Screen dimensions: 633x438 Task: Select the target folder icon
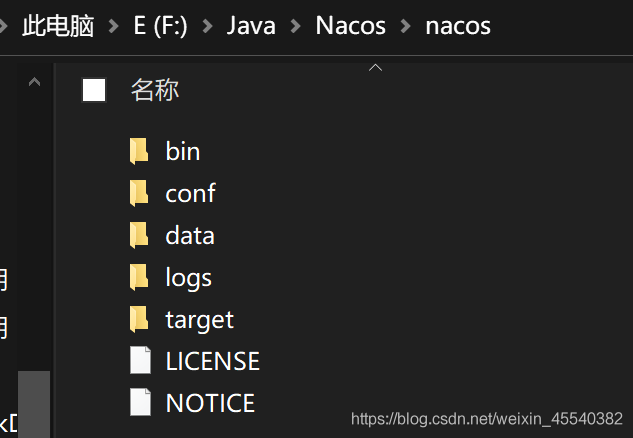click(139, 319)
